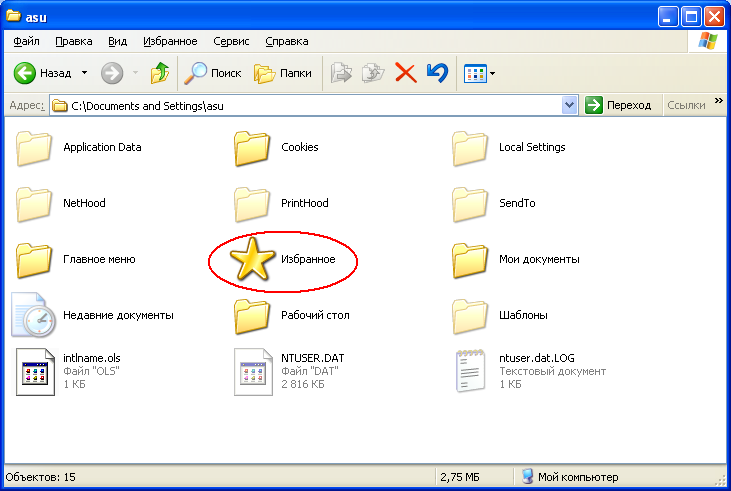Expand the address bar dropdown arrow
The width and height of the screenshot is (731, 491).
[569, 105]
